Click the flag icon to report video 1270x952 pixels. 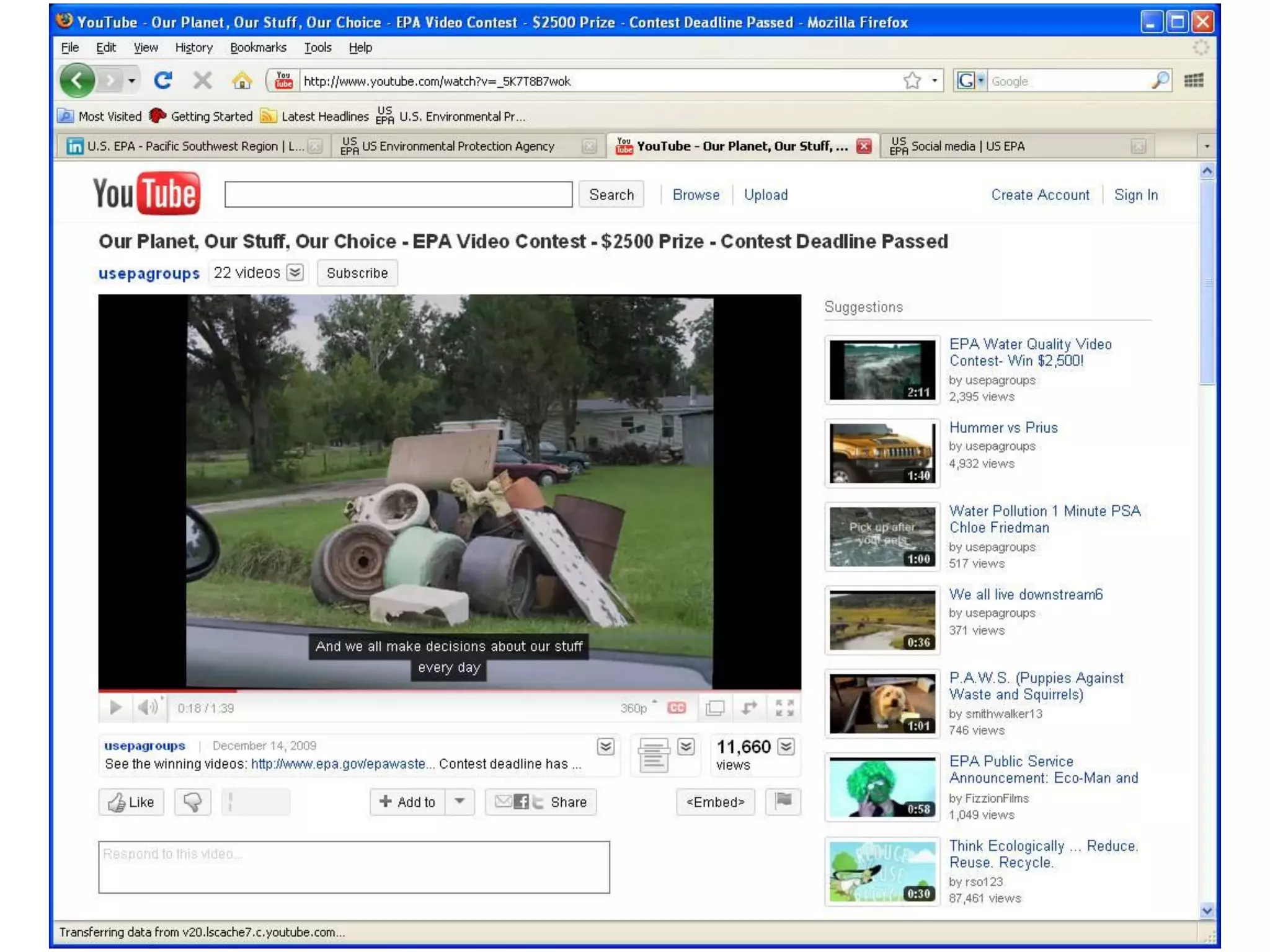point(783,801)
